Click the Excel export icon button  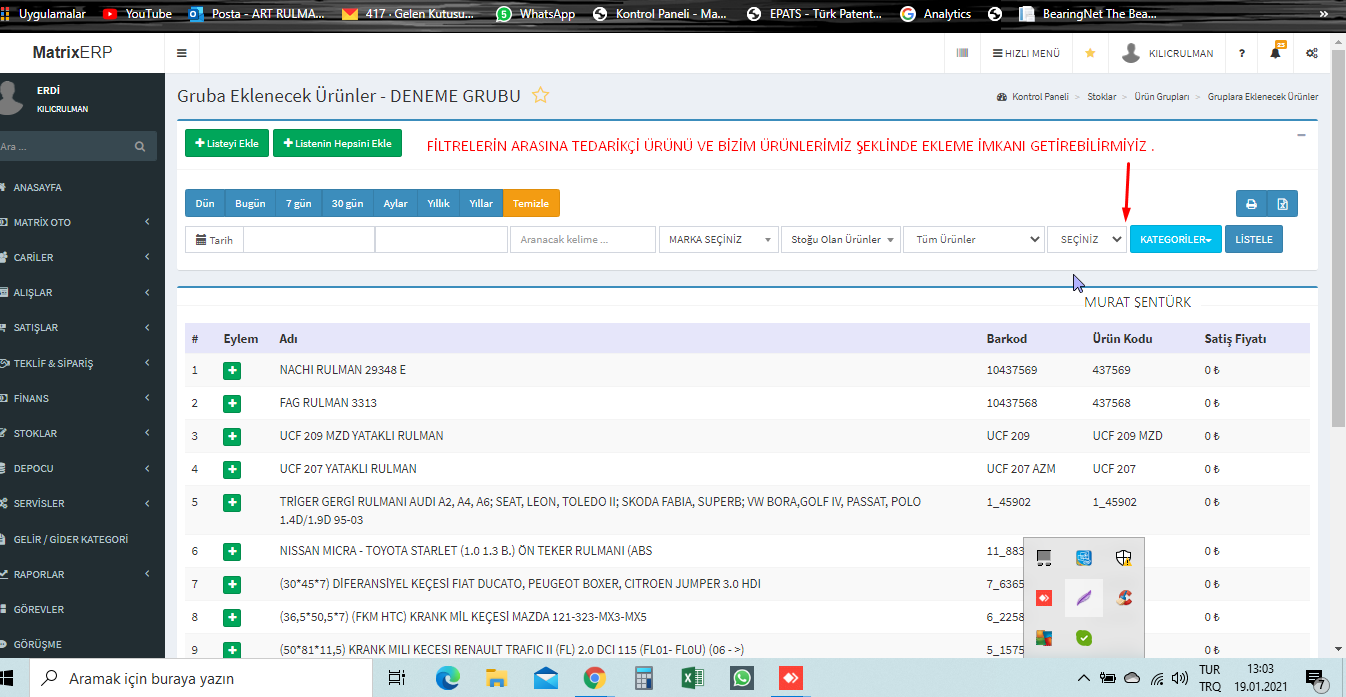[1282, 204]
